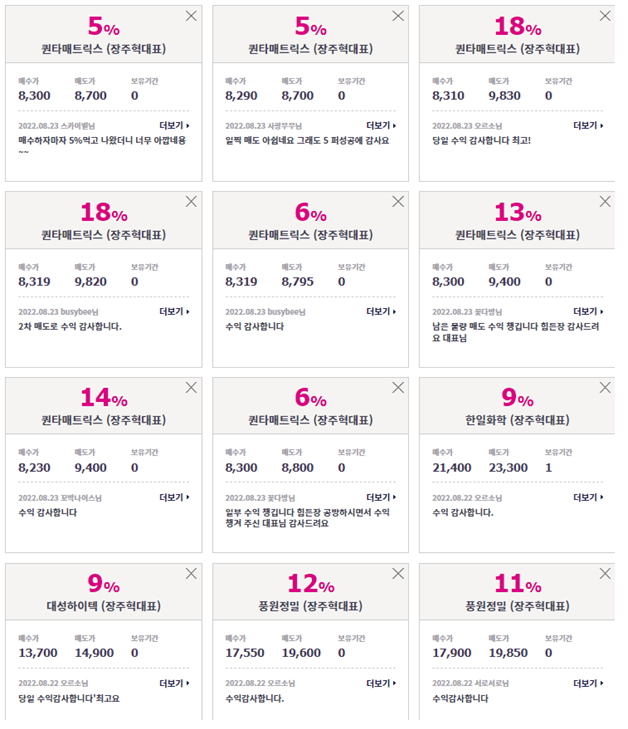Open 더보기 on the 13% 꽃다방님 review
Screen dimensions: 628x729
[x=588, y=311]
